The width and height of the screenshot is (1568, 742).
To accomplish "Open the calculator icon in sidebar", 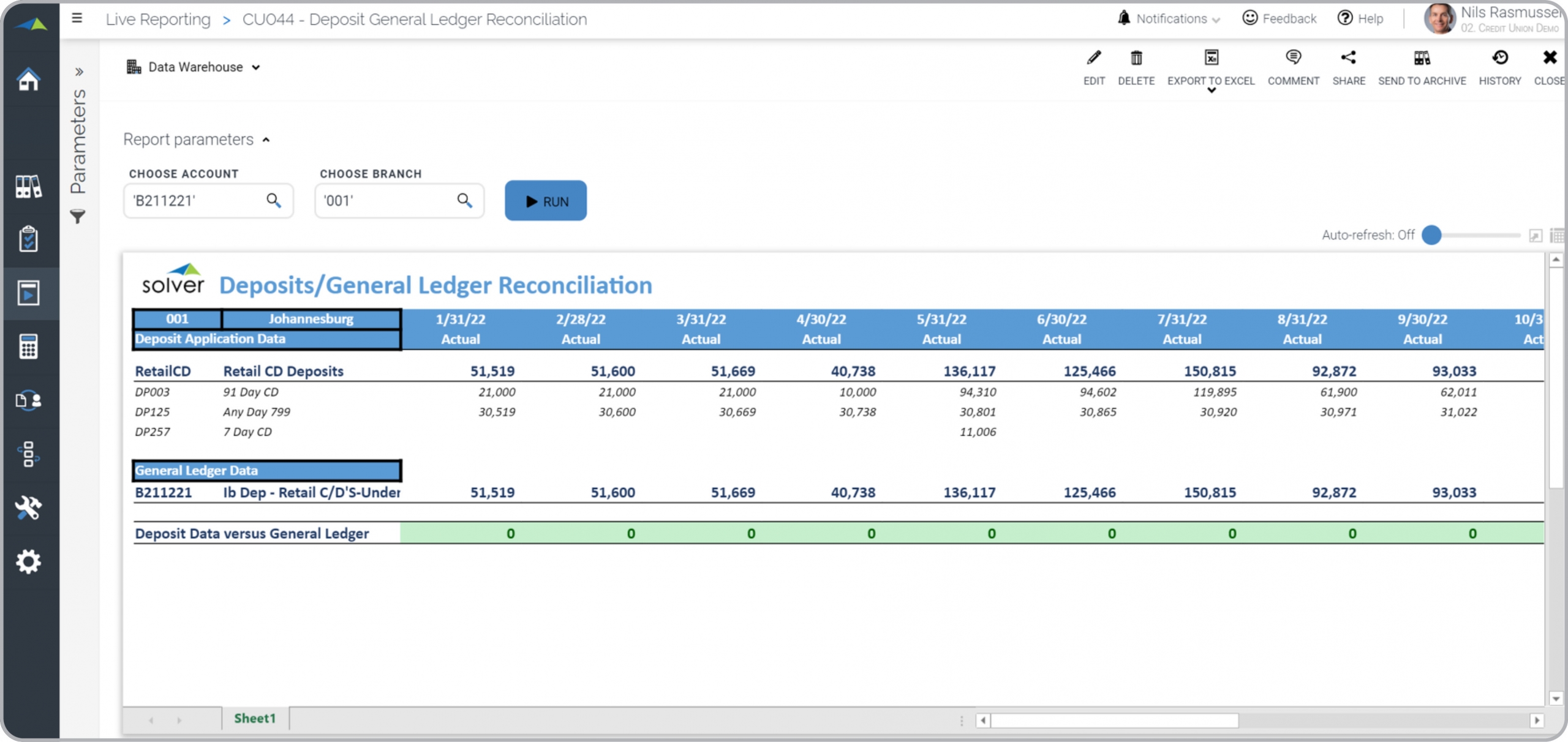I will (x=29, y=347).
